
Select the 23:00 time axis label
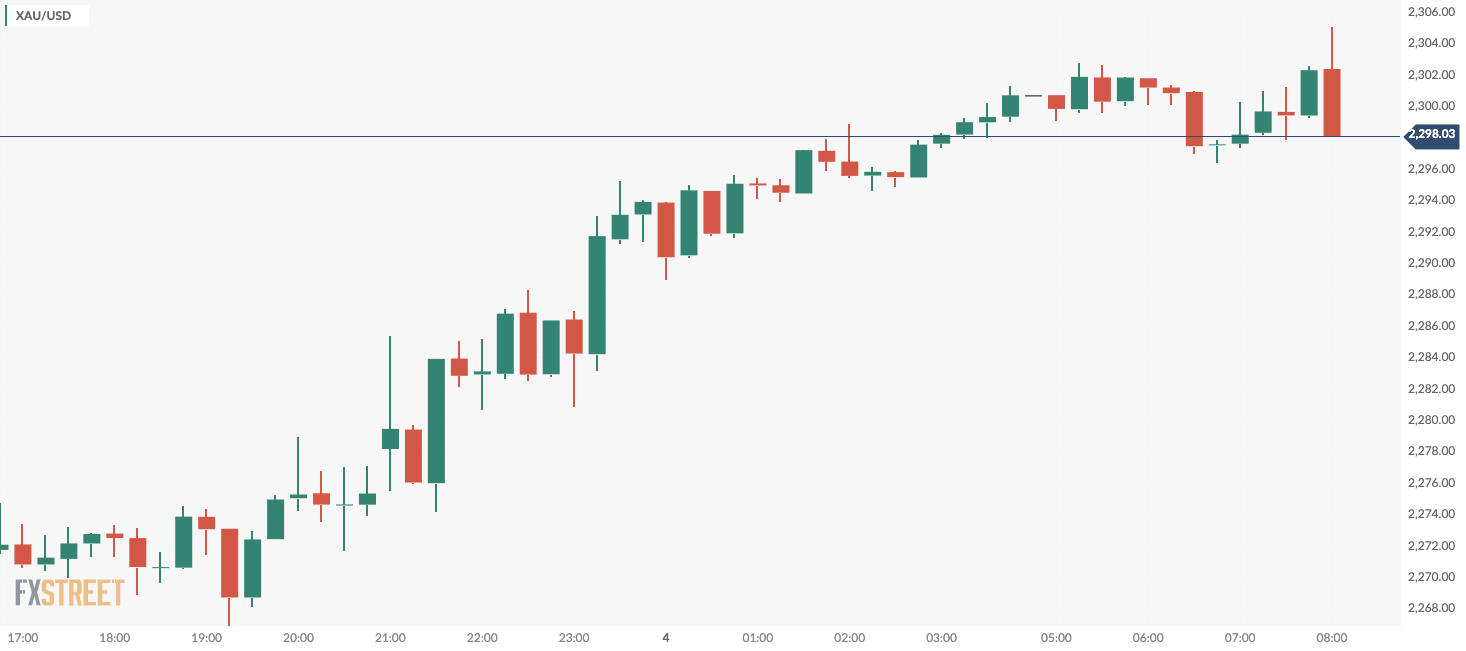click(x=574, y=638)
